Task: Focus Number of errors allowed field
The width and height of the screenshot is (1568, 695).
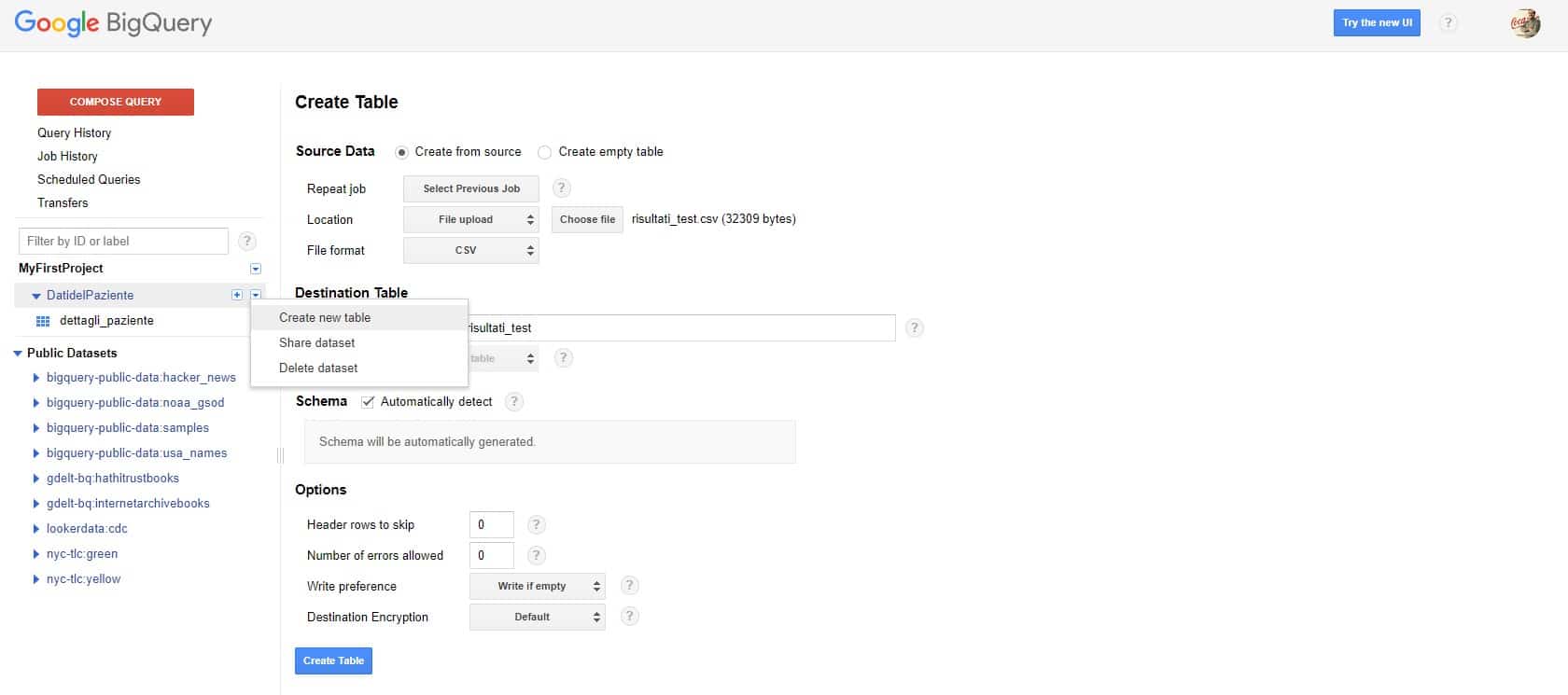Action: point(492,555)
